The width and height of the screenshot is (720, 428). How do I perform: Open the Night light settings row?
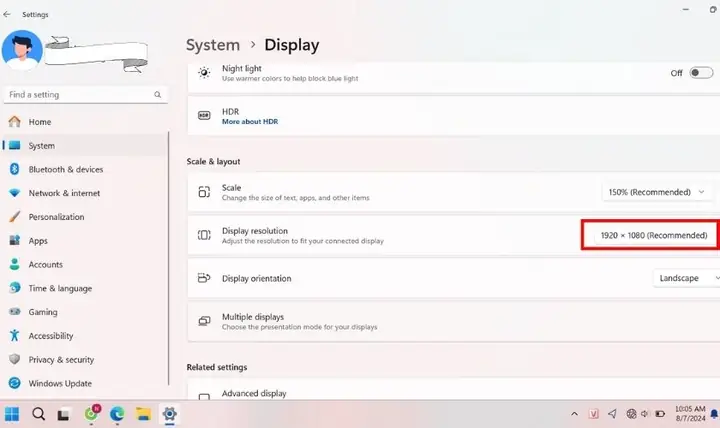454,76
